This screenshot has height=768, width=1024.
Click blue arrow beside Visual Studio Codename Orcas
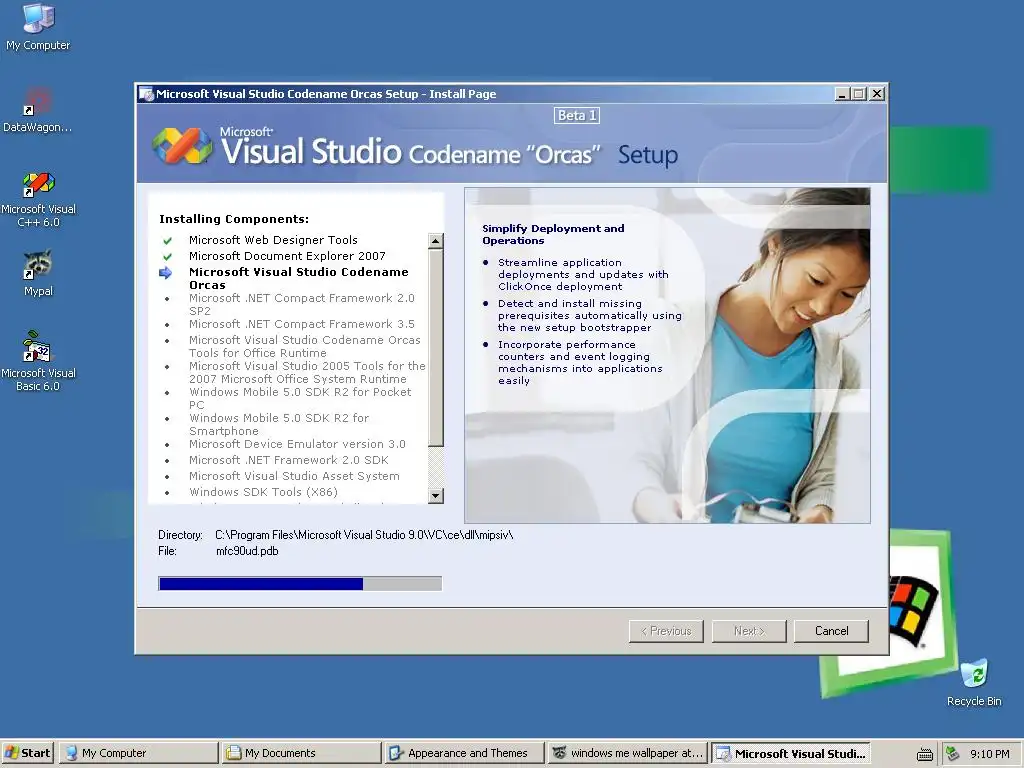166,273
